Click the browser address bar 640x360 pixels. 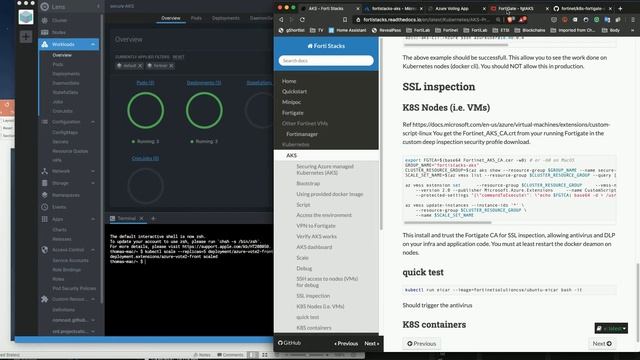pyautogui.click(x=424, y=19)
